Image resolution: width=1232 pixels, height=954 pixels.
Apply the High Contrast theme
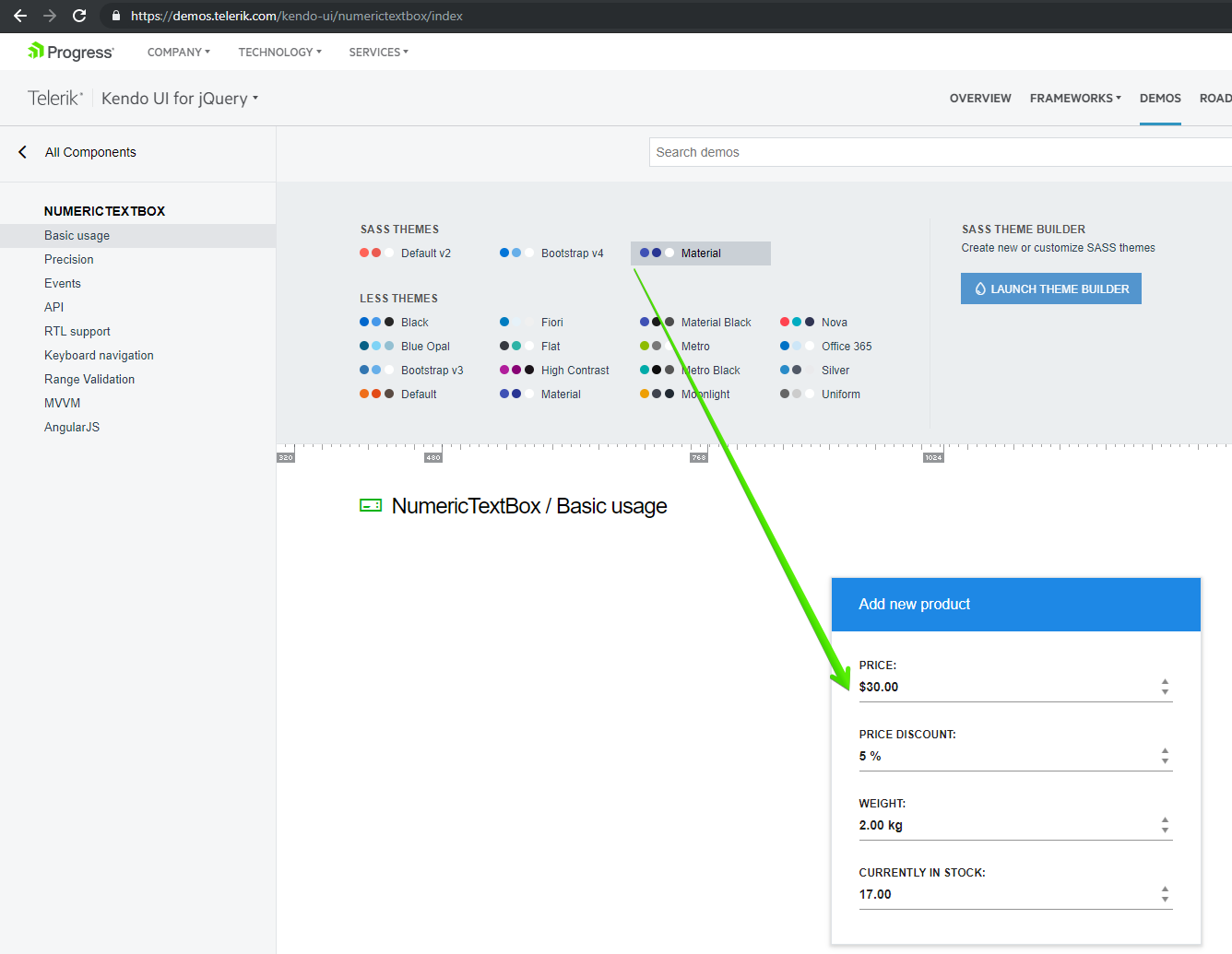pyautogui.click(x=554, y=371)
